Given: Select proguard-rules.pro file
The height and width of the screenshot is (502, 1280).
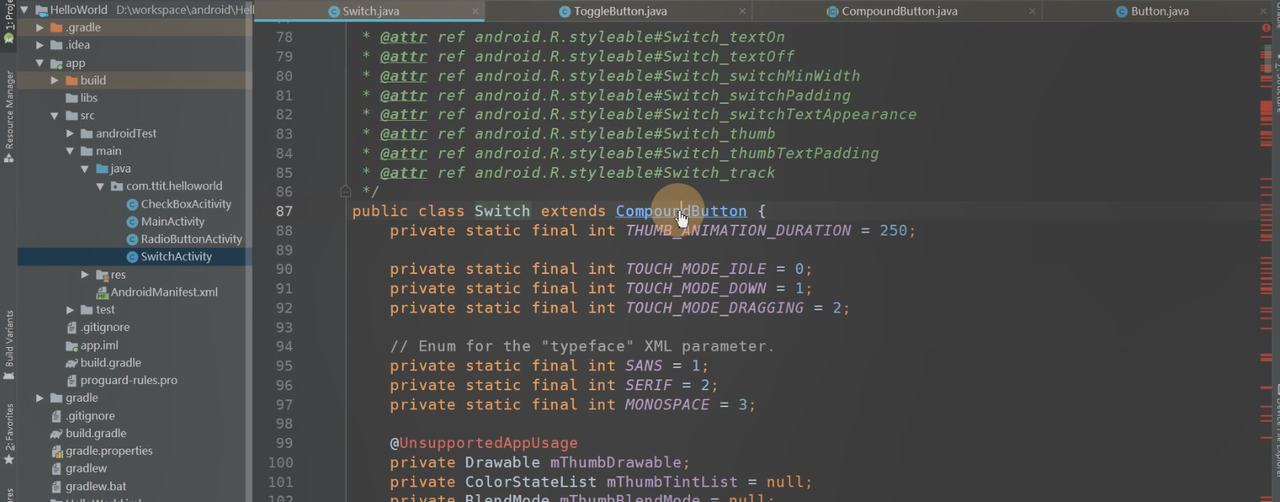Looking at the screenshot, I should click(x=129, y=381).
